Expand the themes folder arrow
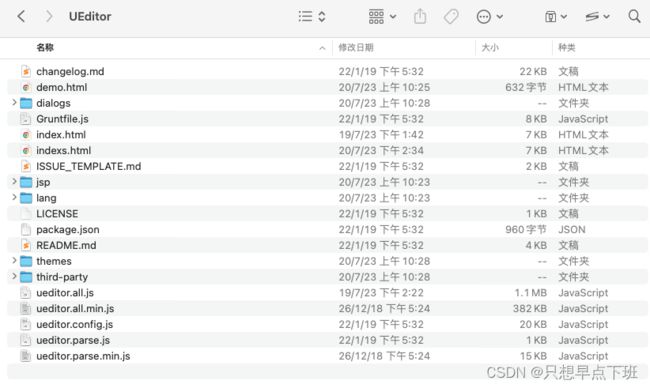 pyautogui.click(x=14, y=261)
